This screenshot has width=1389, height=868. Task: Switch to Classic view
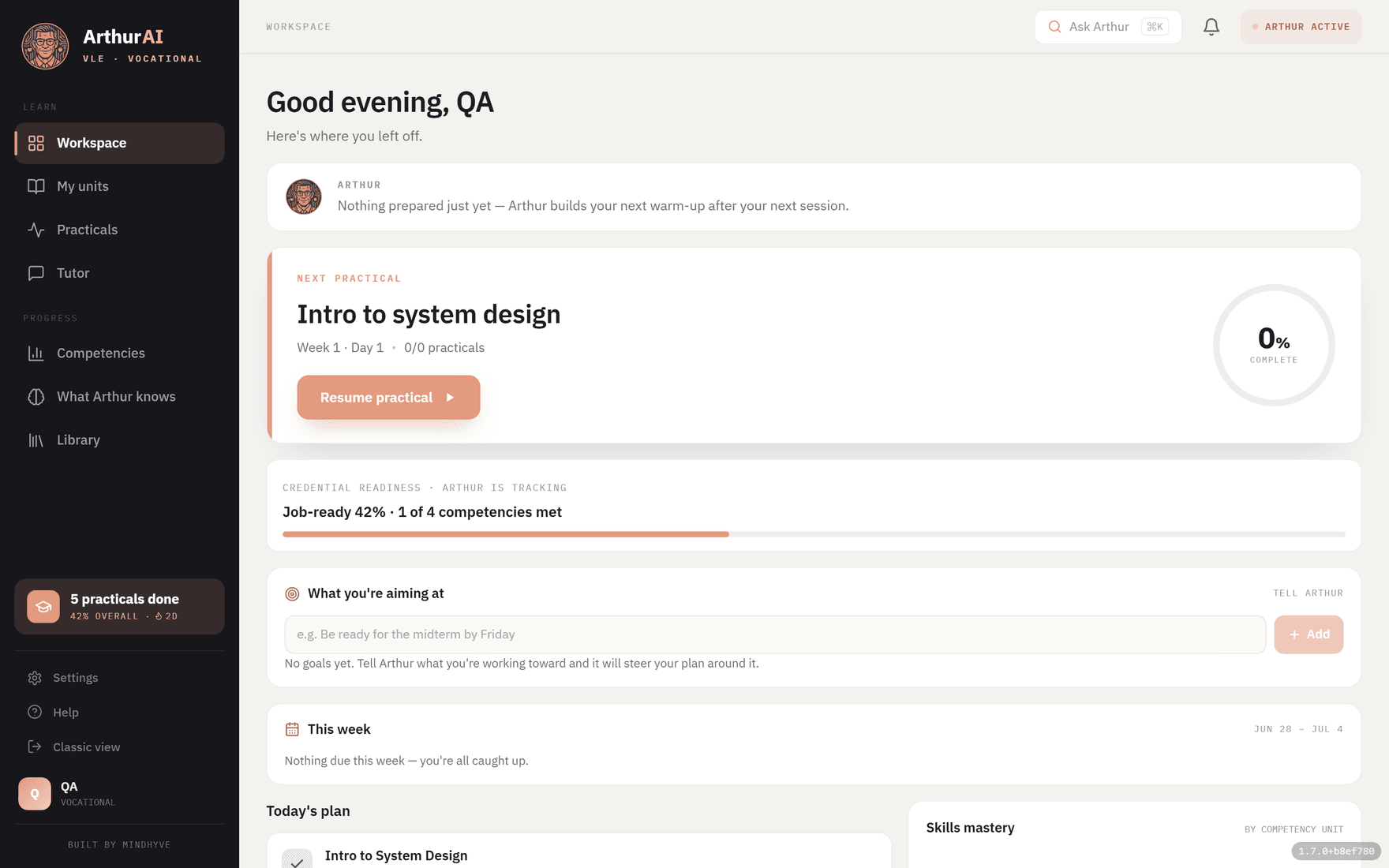pos(119,746)
